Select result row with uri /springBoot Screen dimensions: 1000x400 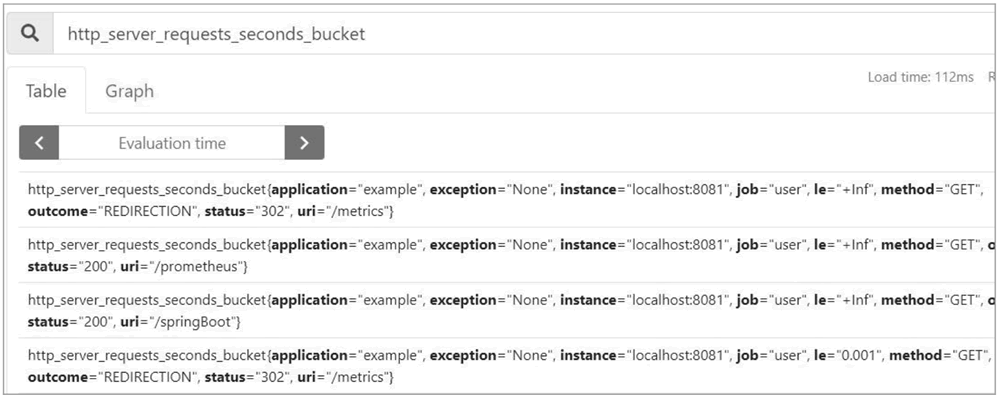pyautogui.click(x=507, y=311)
